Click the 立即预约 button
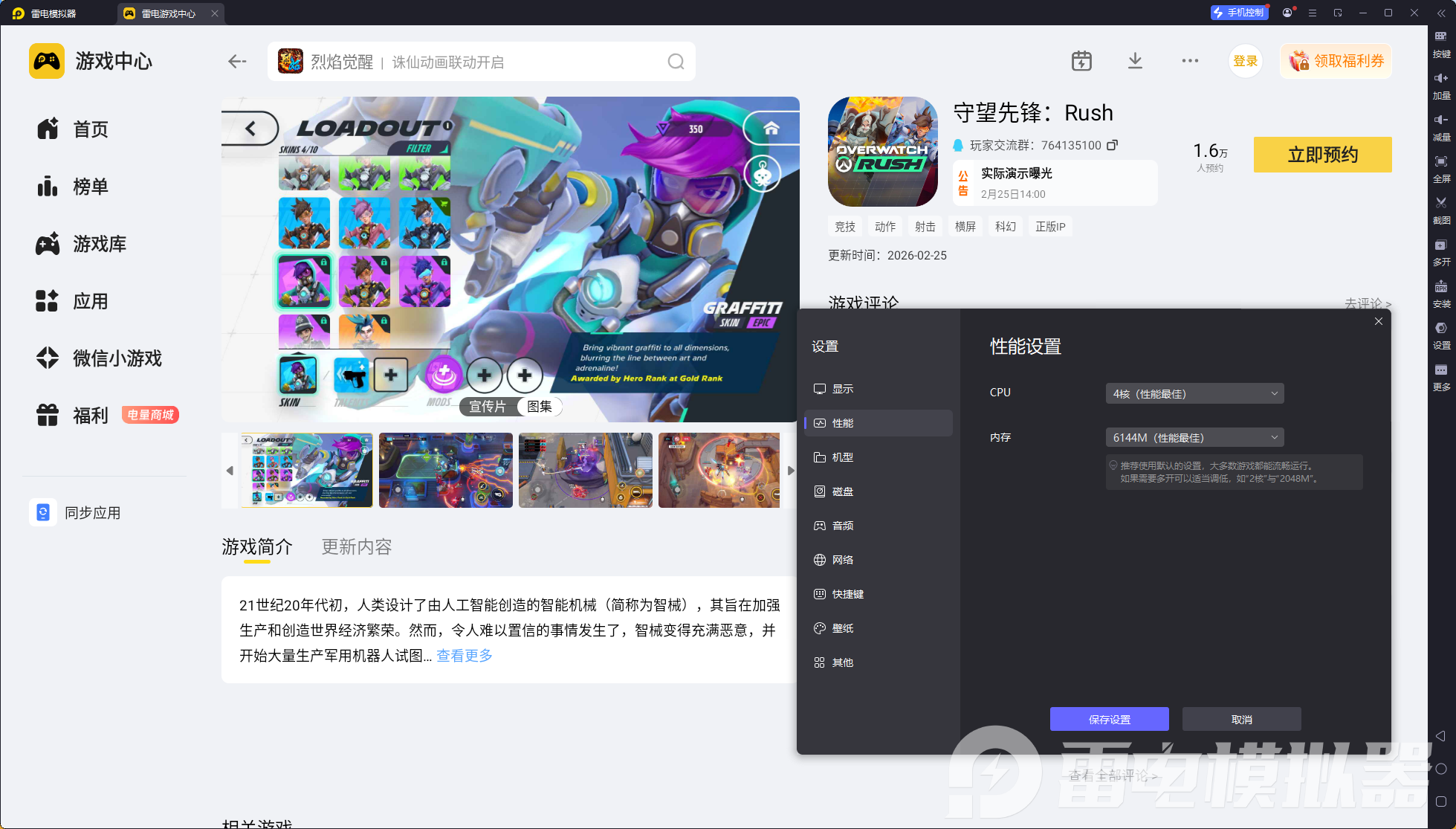The image size is (1456, 829). (x=1322, y=155)
